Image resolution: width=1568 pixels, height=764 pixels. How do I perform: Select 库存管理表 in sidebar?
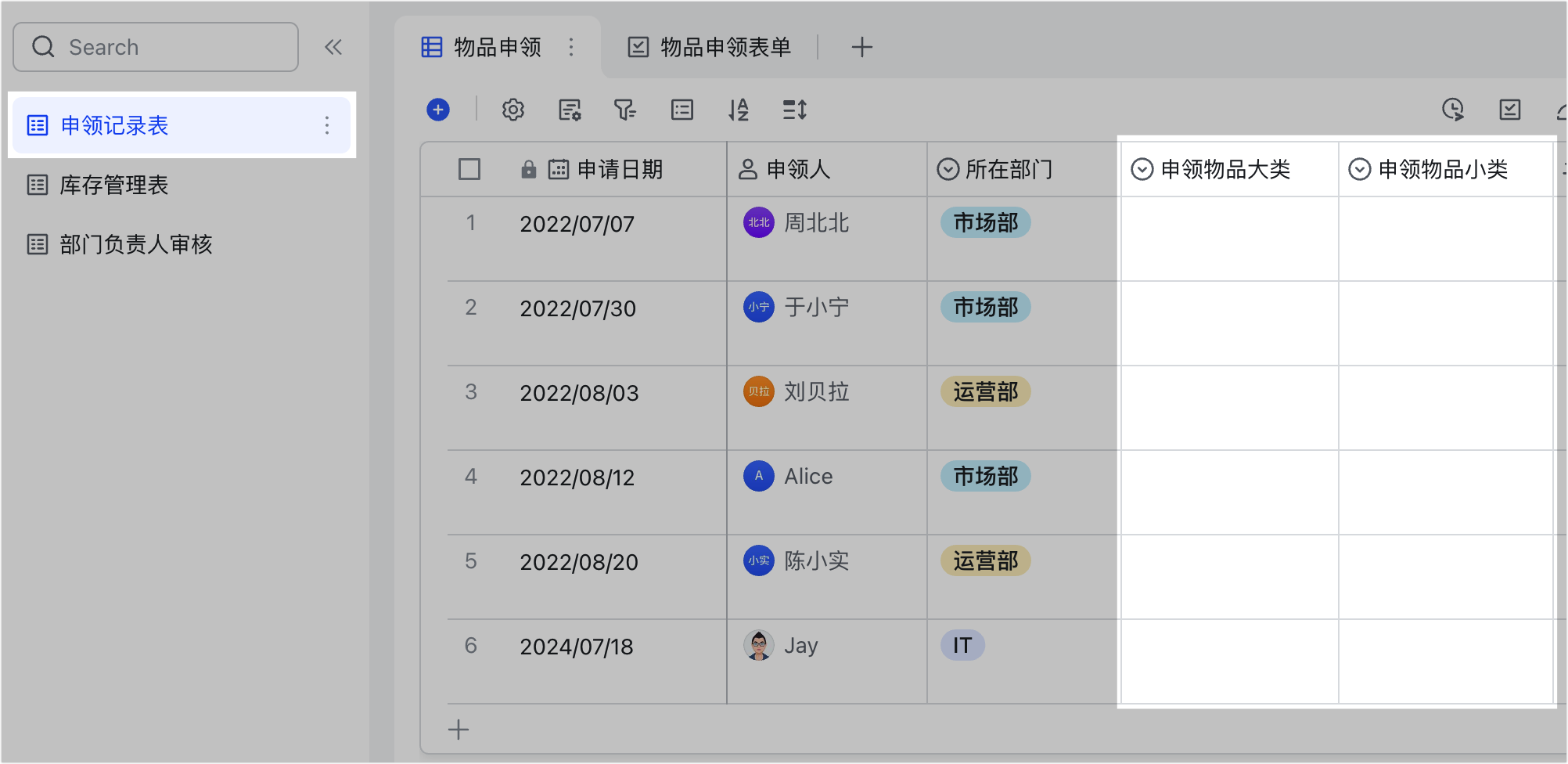[114, 185]
